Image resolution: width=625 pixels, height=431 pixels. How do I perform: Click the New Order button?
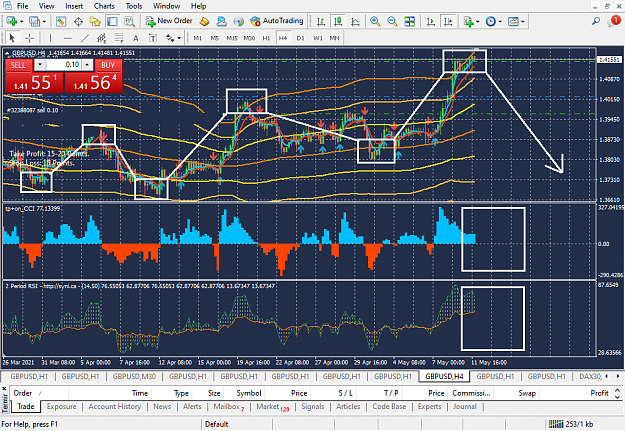(169, 21)
